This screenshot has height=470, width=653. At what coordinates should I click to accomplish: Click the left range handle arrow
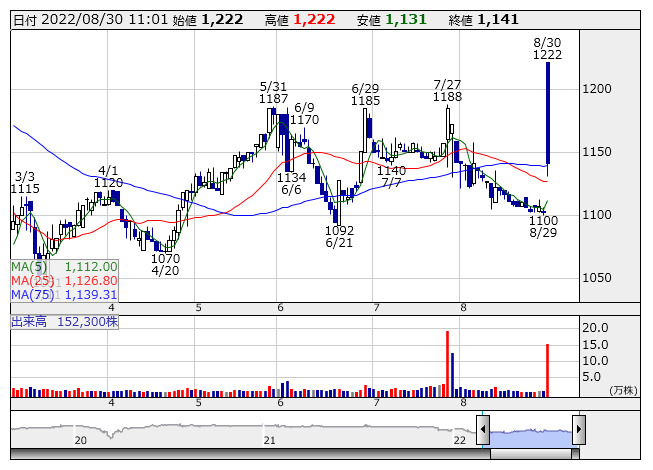coord(483,429)
